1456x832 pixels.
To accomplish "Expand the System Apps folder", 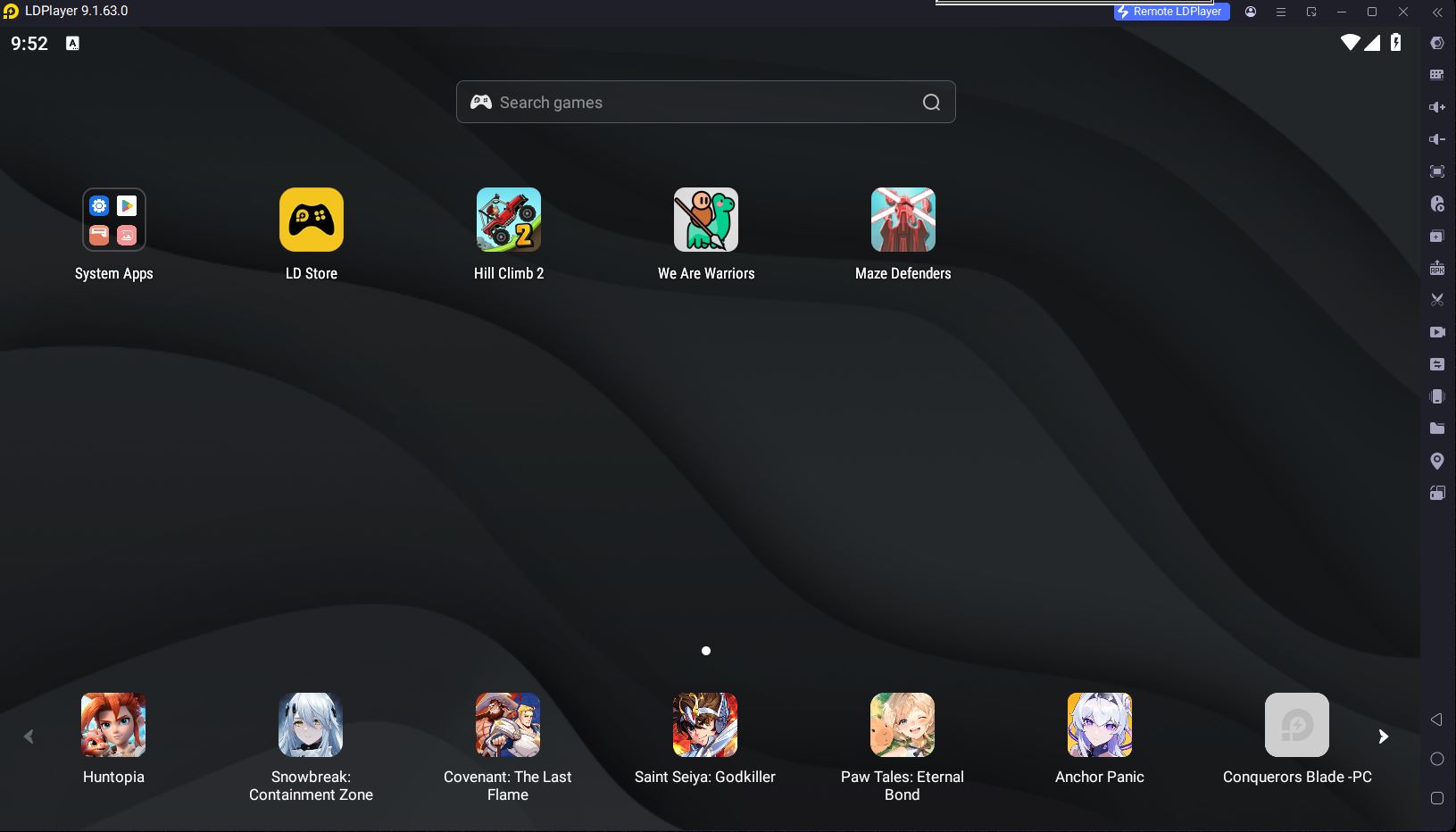I will tap(113, 220).
